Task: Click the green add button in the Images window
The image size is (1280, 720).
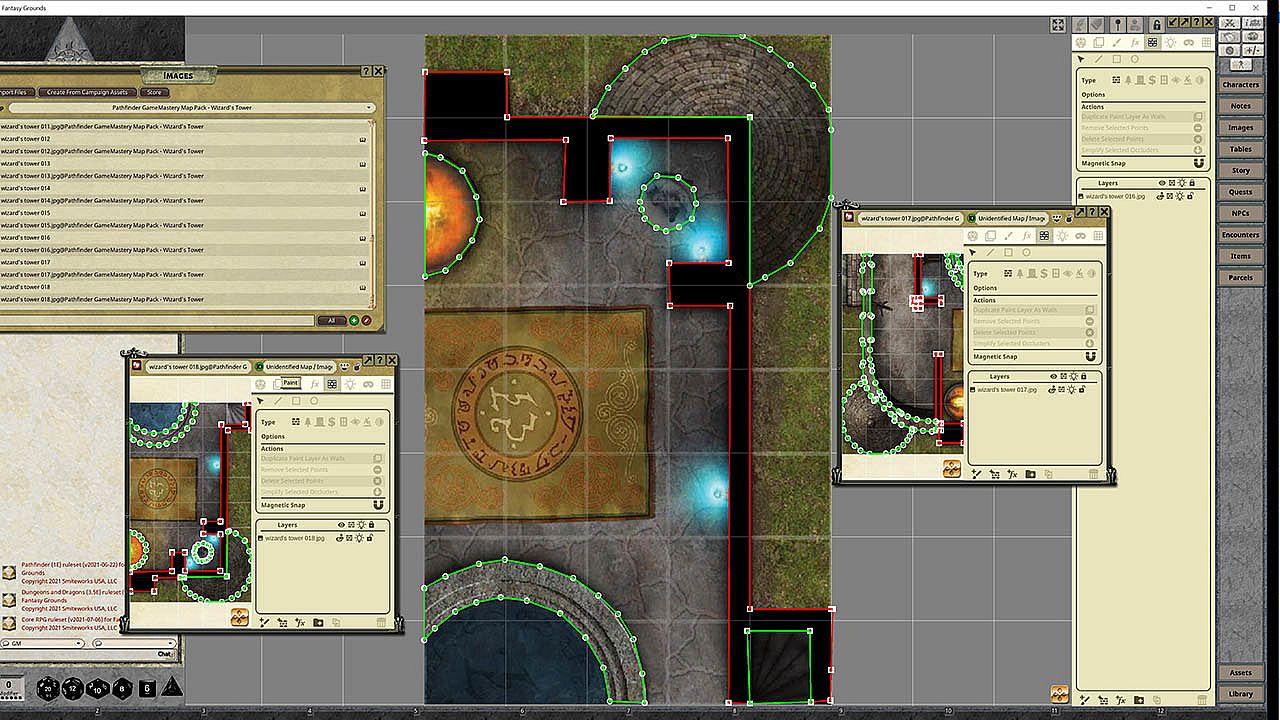Action: (x=353, y=321)
